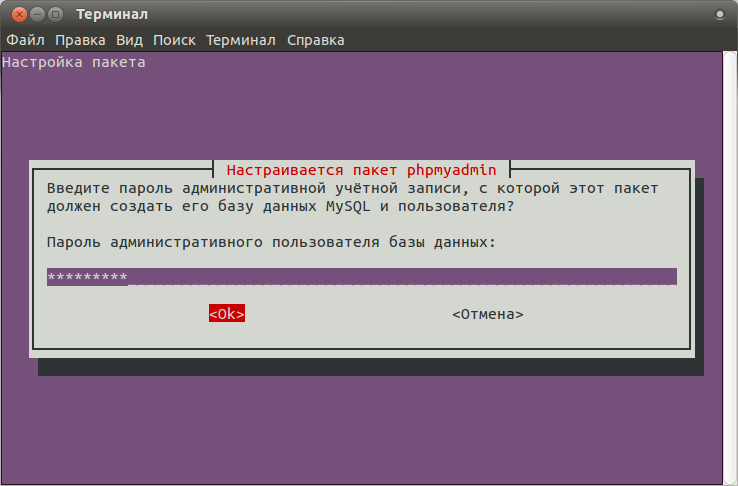The width and height of the screenshot is (738, 486).
Task: Cancel the dialog with the <Отмена> button
Action: tap(488, 314)
